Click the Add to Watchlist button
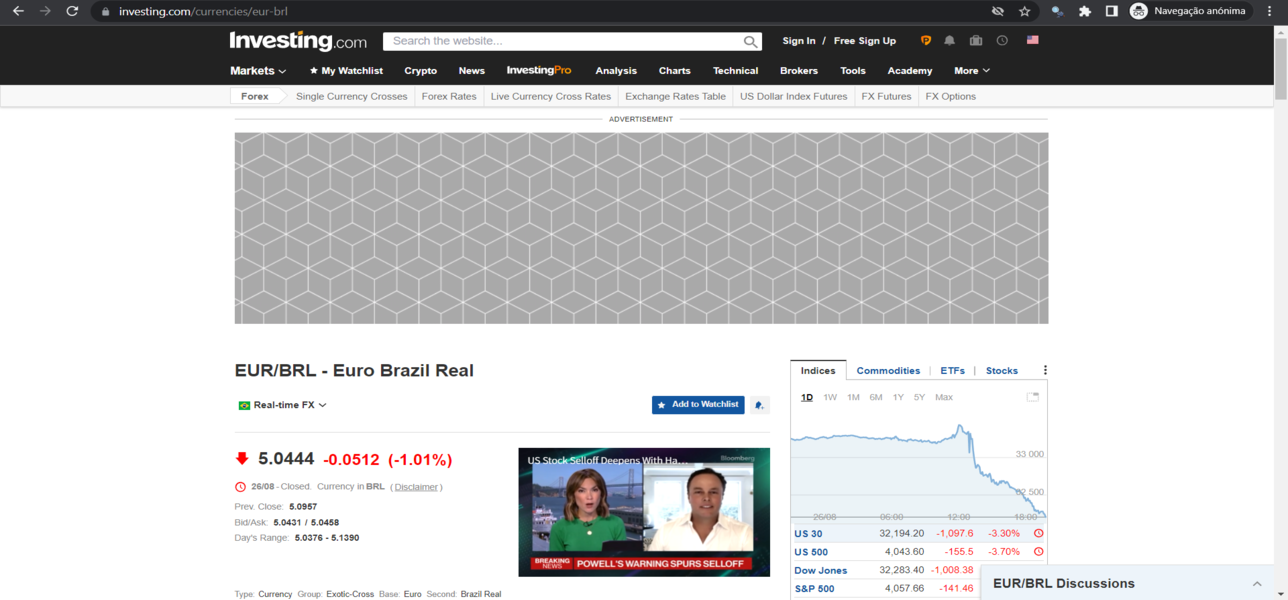The image size is (1288, 600). click(x=698, y=405)
